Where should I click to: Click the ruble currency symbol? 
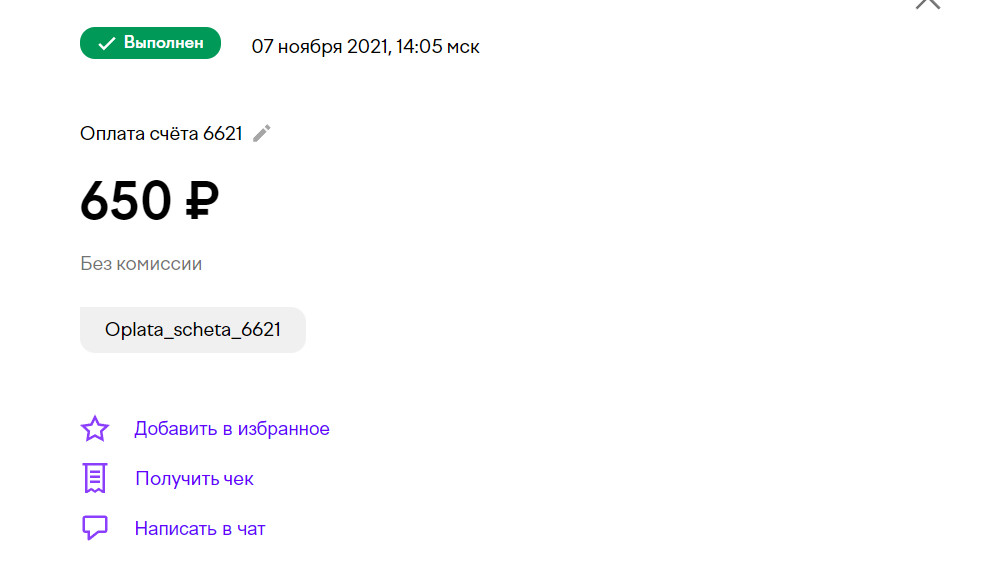(202, 200)
